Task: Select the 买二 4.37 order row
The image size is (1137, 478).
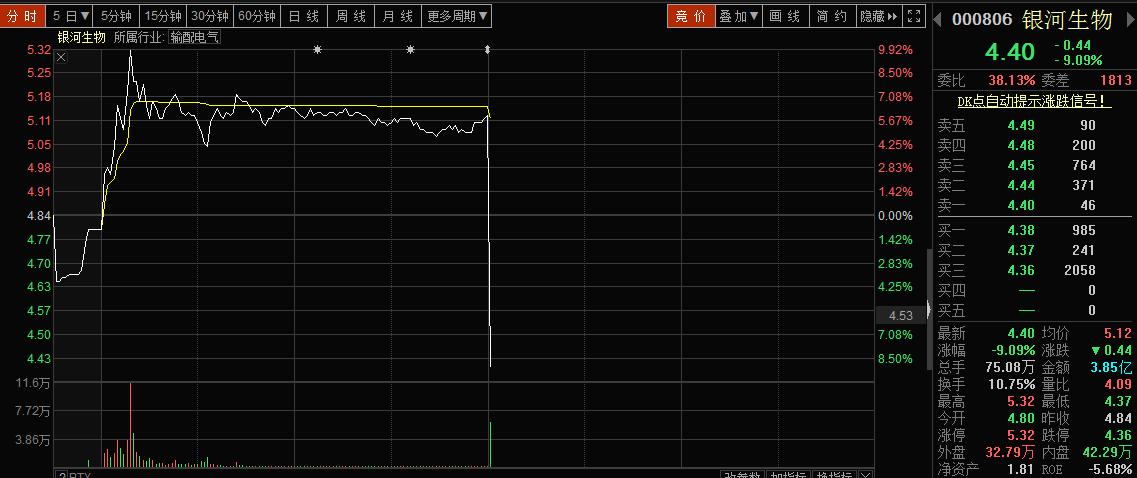Action: coord(1033,250)
